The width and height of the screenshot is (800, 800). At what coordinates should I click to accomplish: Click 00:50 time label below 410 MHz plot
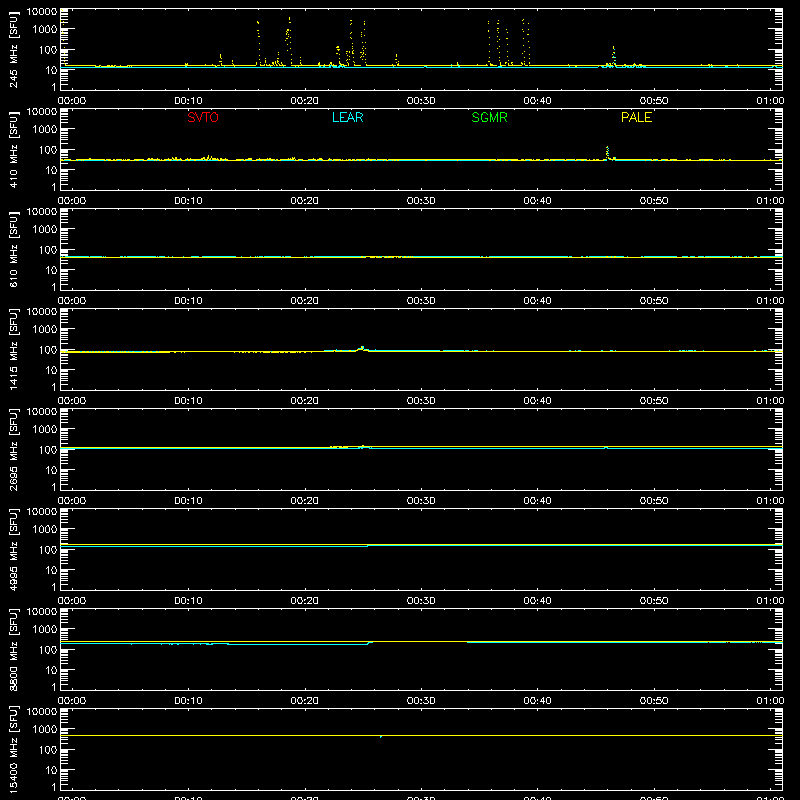pos(654,201)
